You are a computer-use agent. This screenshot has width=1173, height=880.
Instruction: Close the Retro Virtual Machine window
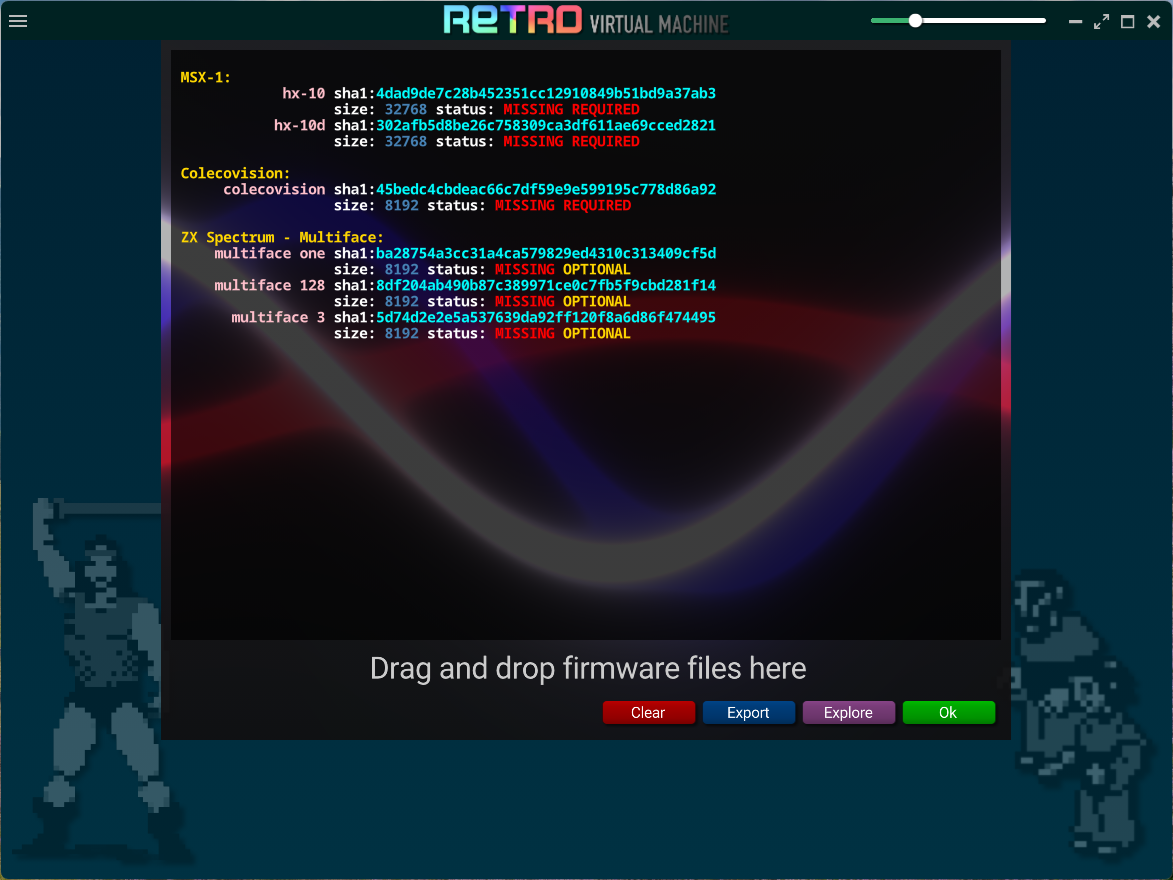(x=1154, y=22)
